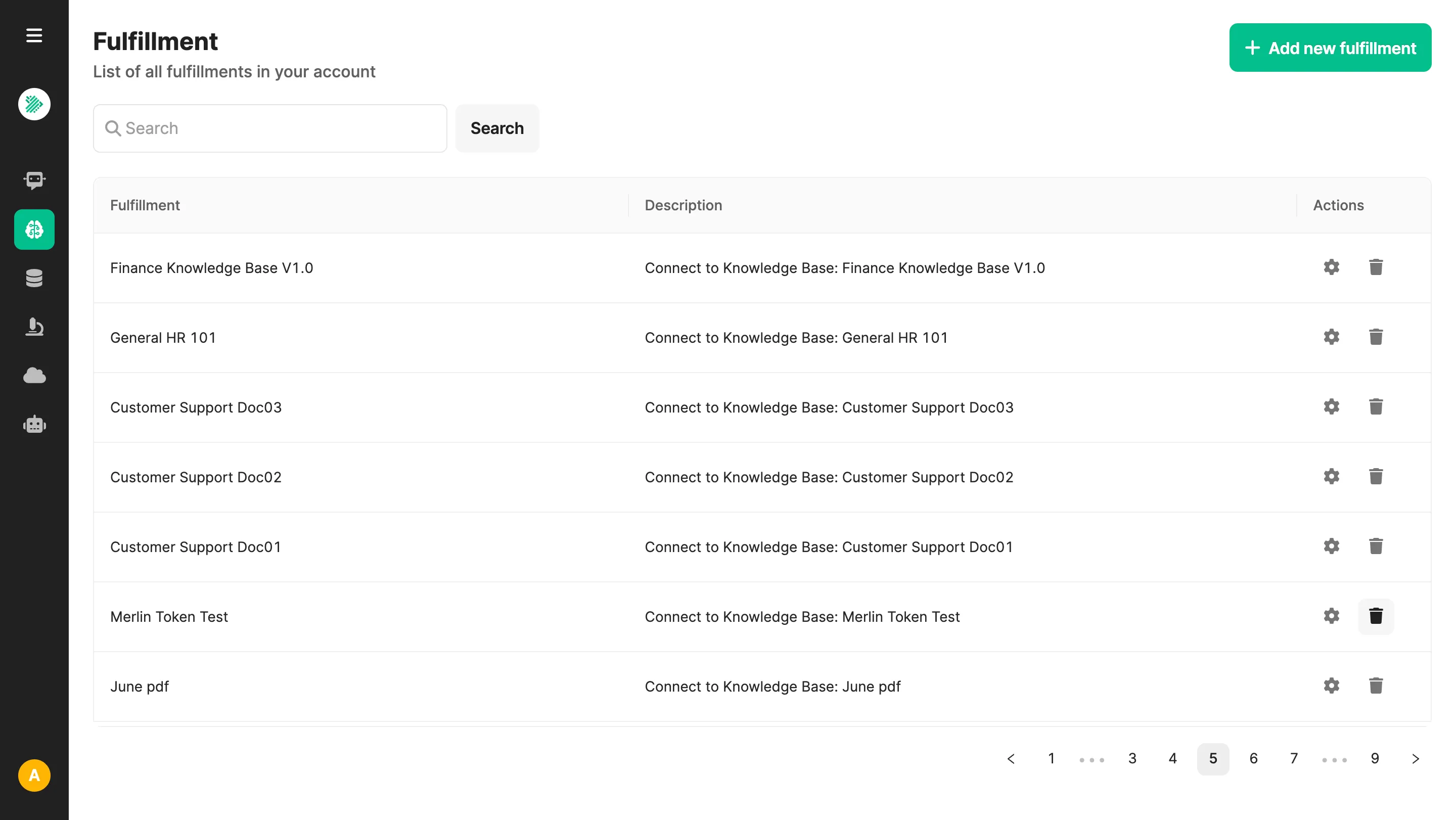Screen dimensions: 1456x820
Task: Select the brain fulfillment sidebar icon
Action: tap(34, 230)
